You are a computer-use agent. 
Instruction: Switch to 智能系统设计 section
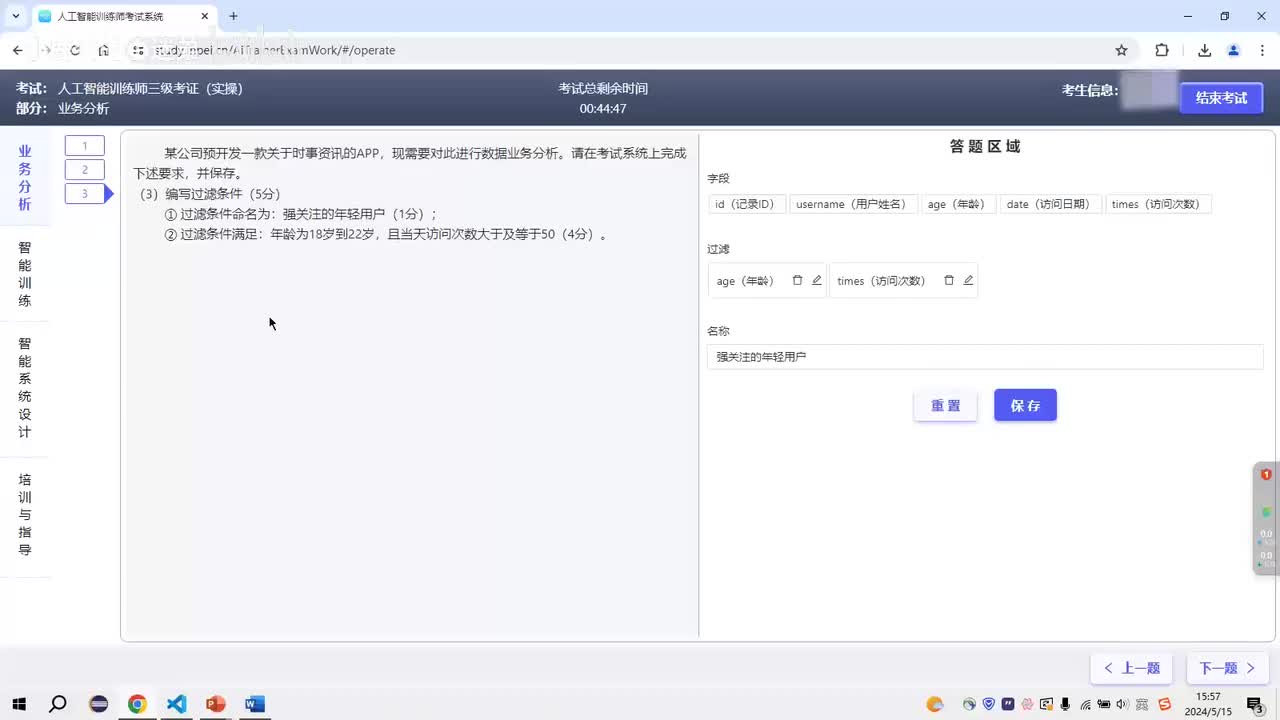pyautogui.click(x=25, y=388)
